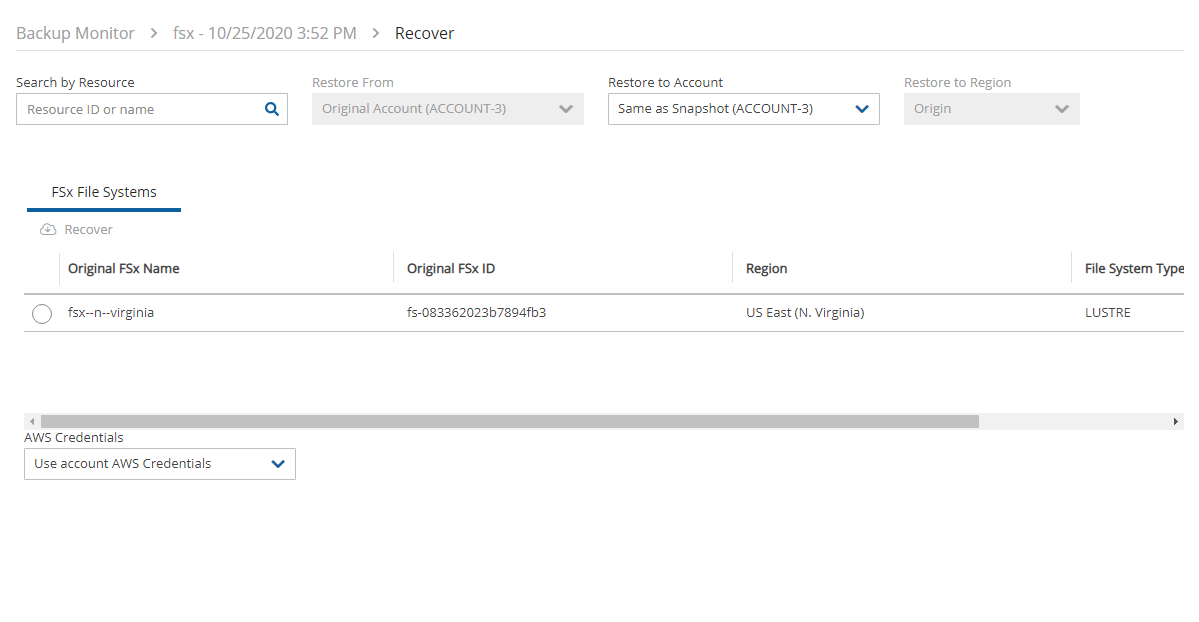This screenshot has width=1199, height=622.
Task: Click the File System Type column header
Action: (x=1134, y=268)
